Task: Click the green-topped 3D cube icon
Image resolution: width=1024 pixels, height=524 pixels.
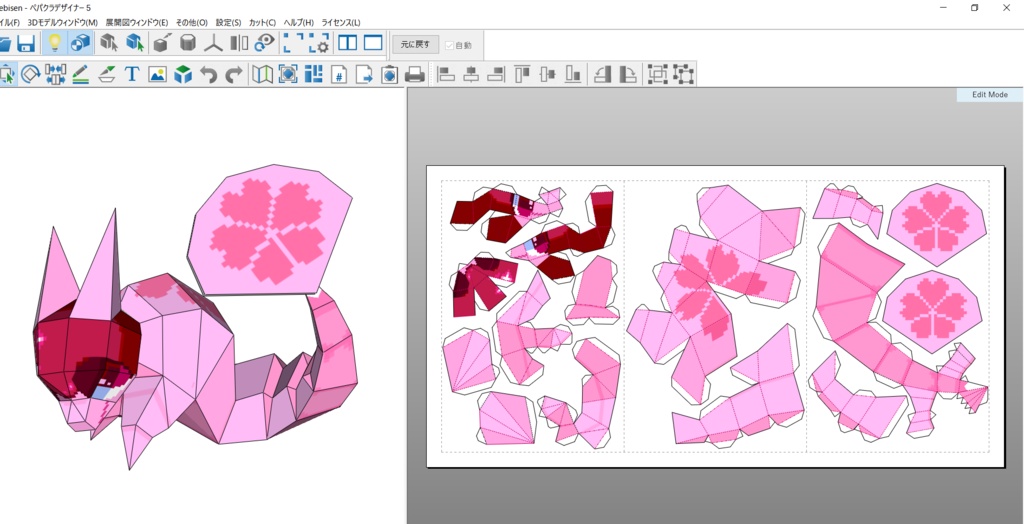Action: 183,74
